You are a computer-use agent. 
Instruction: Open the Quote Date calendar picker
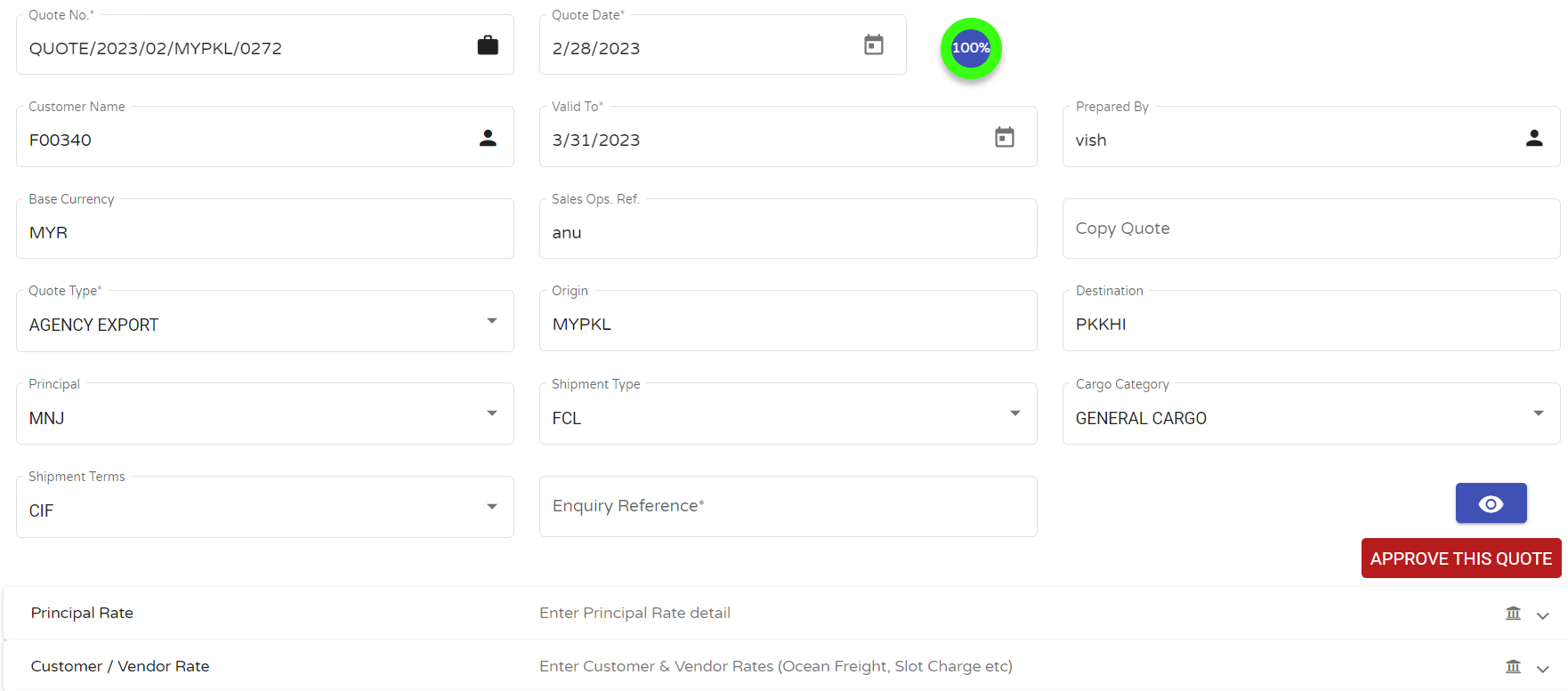[x=874, y=44]
